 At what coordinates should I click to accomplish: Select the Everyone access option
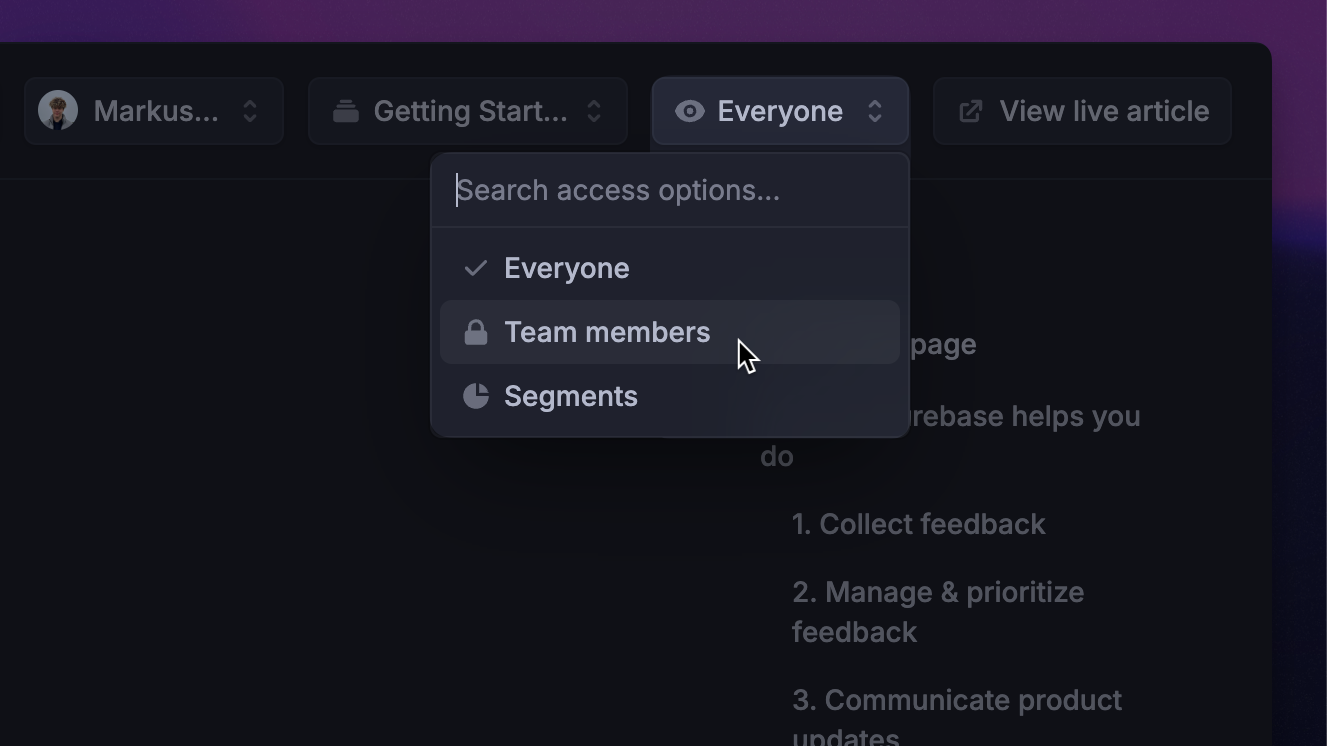[x=567, y=267]
